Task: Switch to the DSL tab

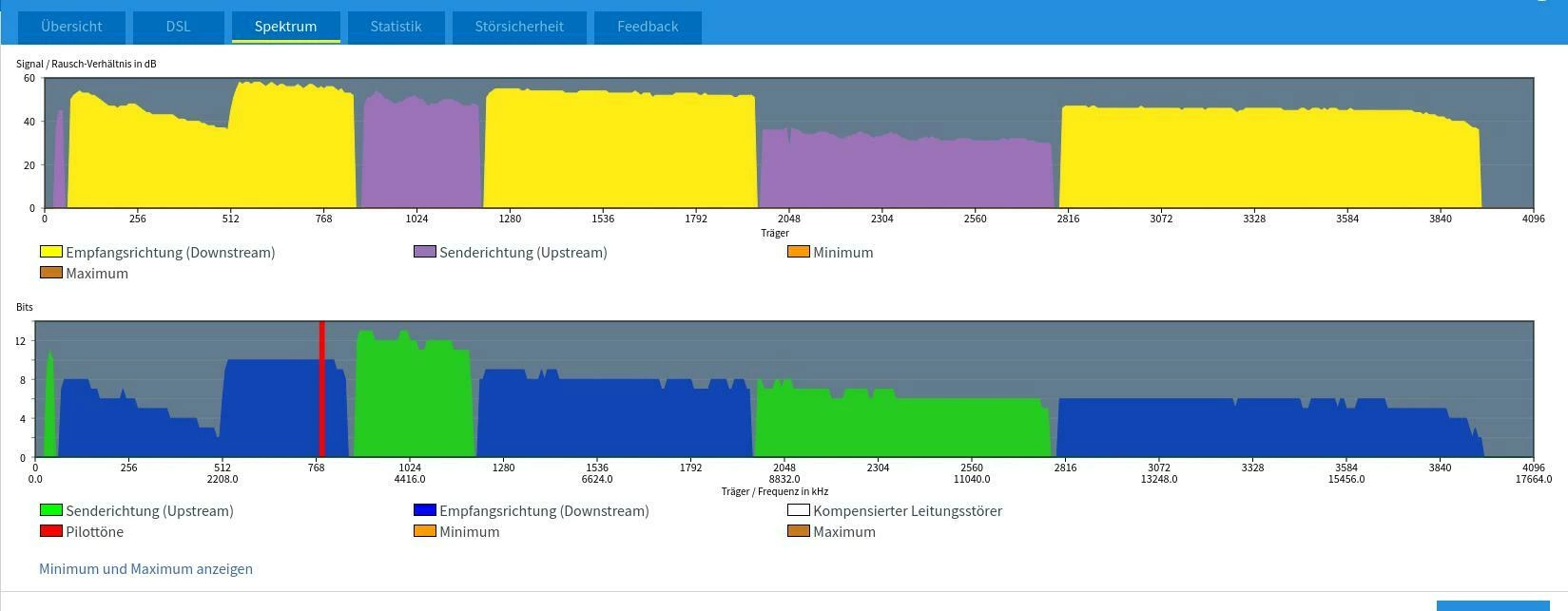Action: pos(178,27)
